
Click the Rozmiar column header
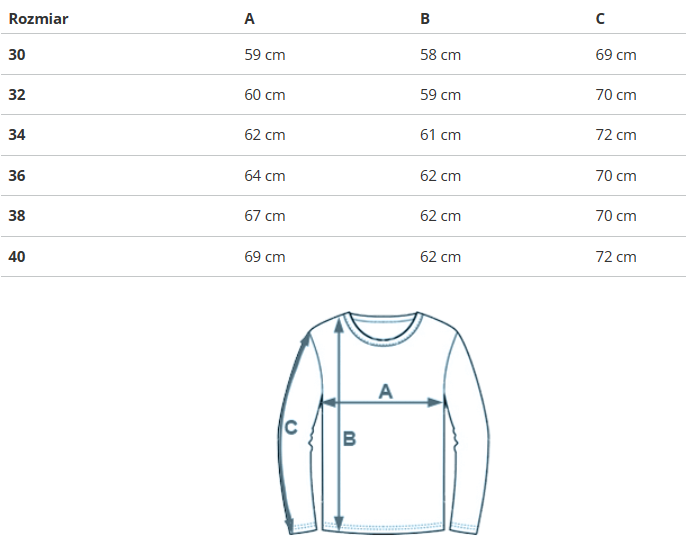(39, 18)
